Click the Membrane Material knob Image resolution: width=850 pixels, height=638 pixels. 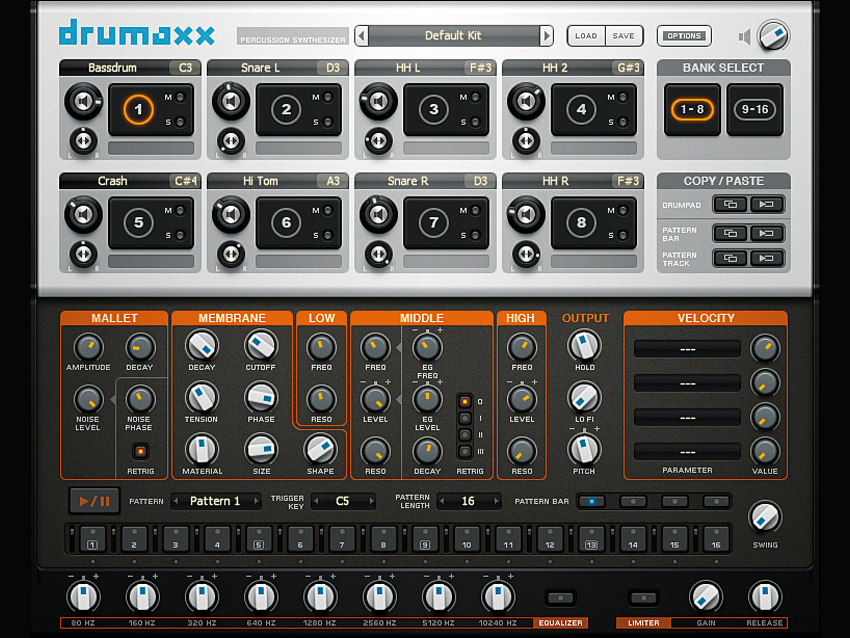tap(202, 449)
